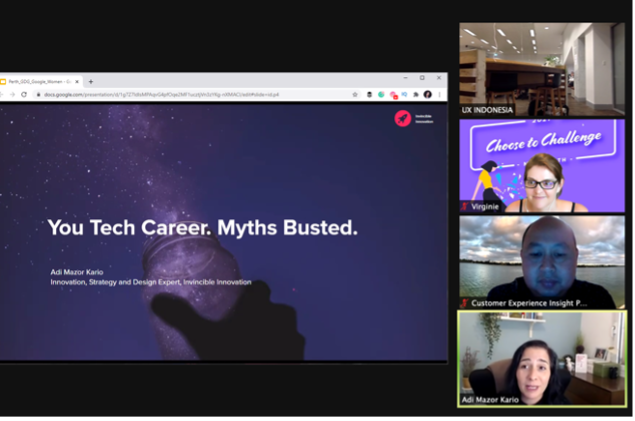Image resolution: width=635 pixels, height=421 pixels.
Task: Click the browser back arrow
Action: (3, 94)
